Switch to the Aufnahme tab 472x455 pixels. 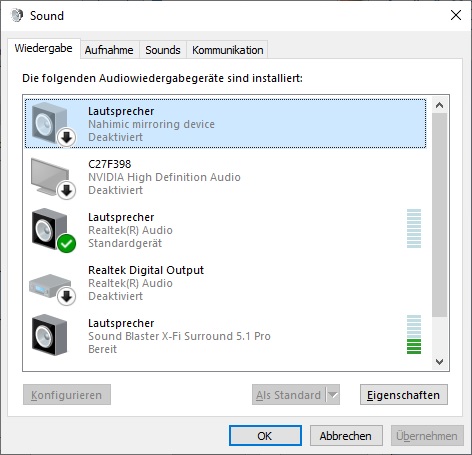(109, 50)
